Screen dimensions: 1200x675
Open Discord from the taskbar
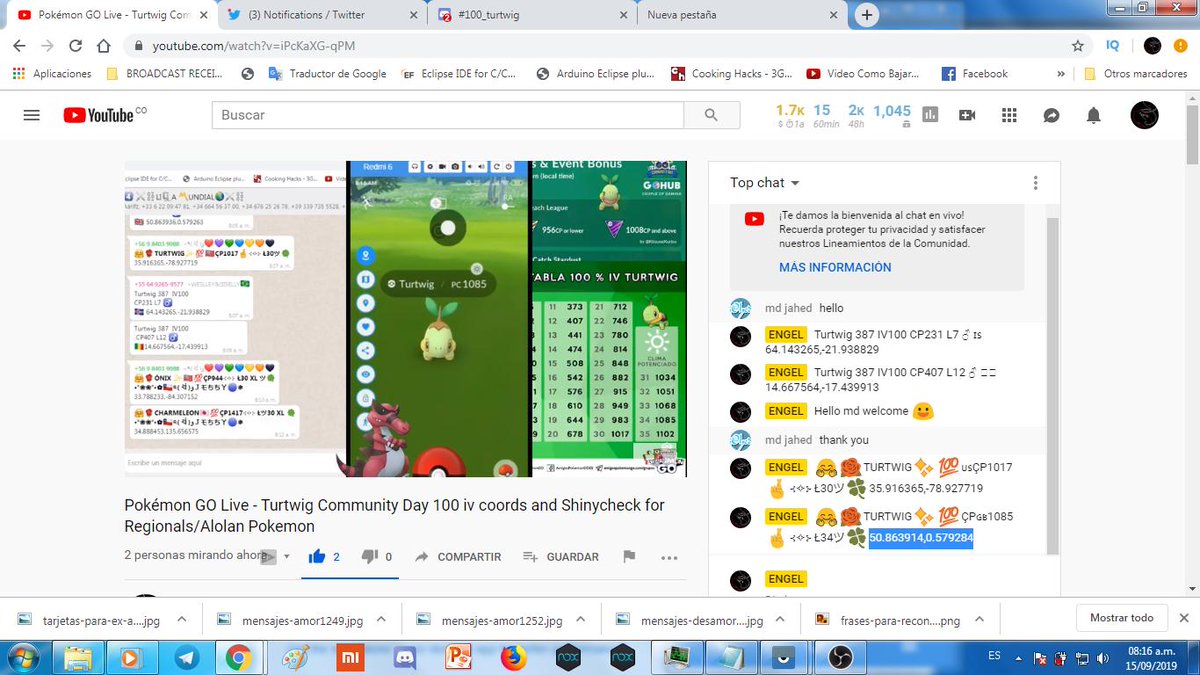[x=404, y=657]
